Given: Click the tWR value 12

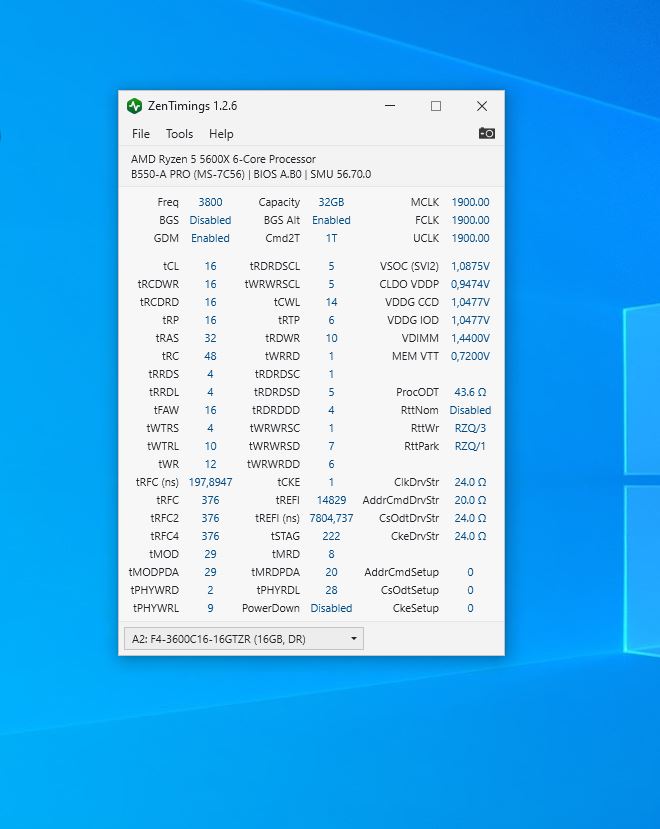Looking at the screenshot, I should tap(210, 464).
